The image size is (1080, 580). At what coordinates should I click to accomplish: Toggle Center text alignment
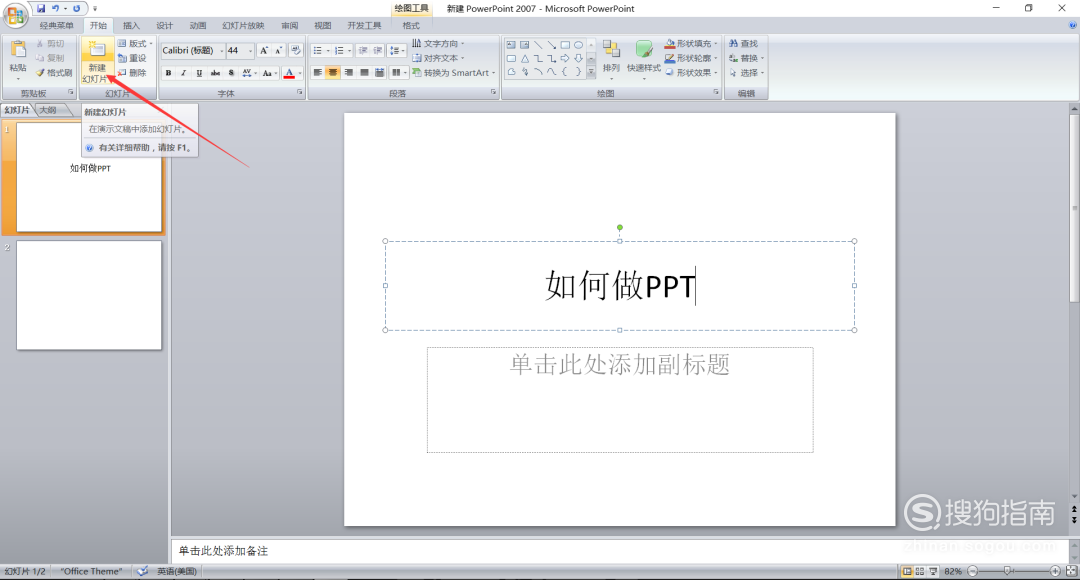tap(333, 72)
